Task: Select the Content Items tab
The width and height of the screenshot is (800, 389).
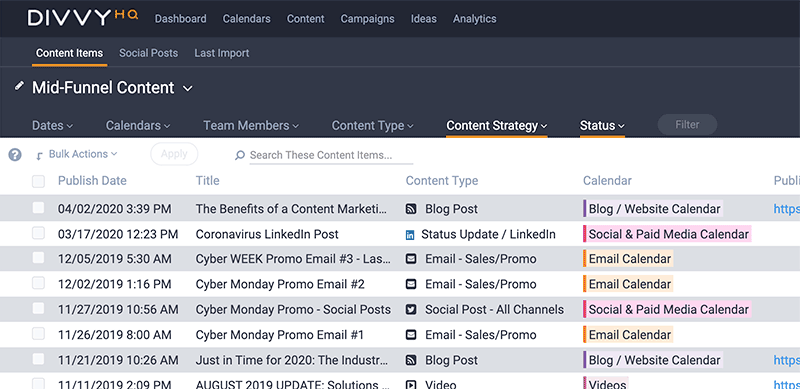Action: pos(69,53)
